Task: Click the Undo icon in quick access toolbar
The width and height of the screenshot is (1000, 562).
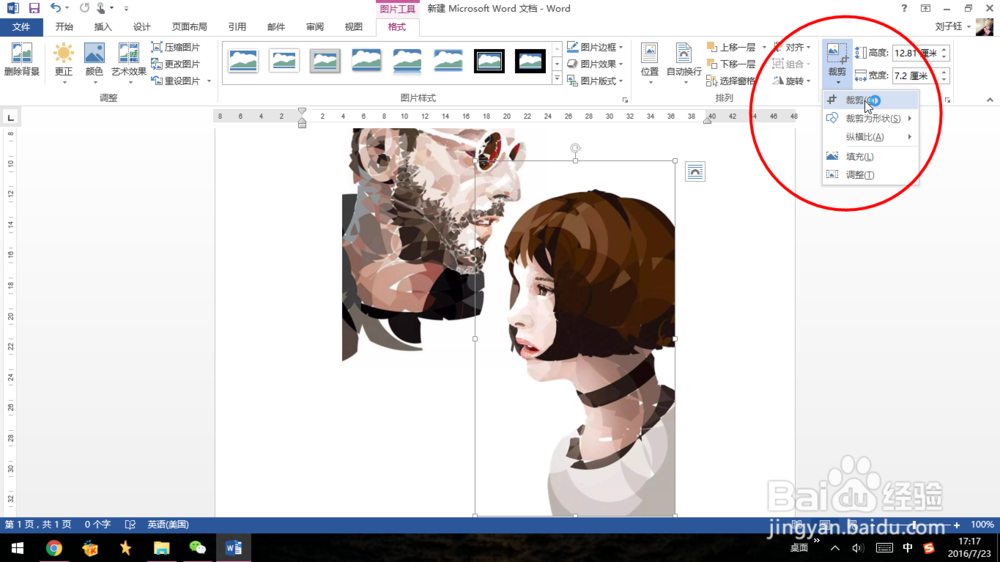Action: click(55, 8)
